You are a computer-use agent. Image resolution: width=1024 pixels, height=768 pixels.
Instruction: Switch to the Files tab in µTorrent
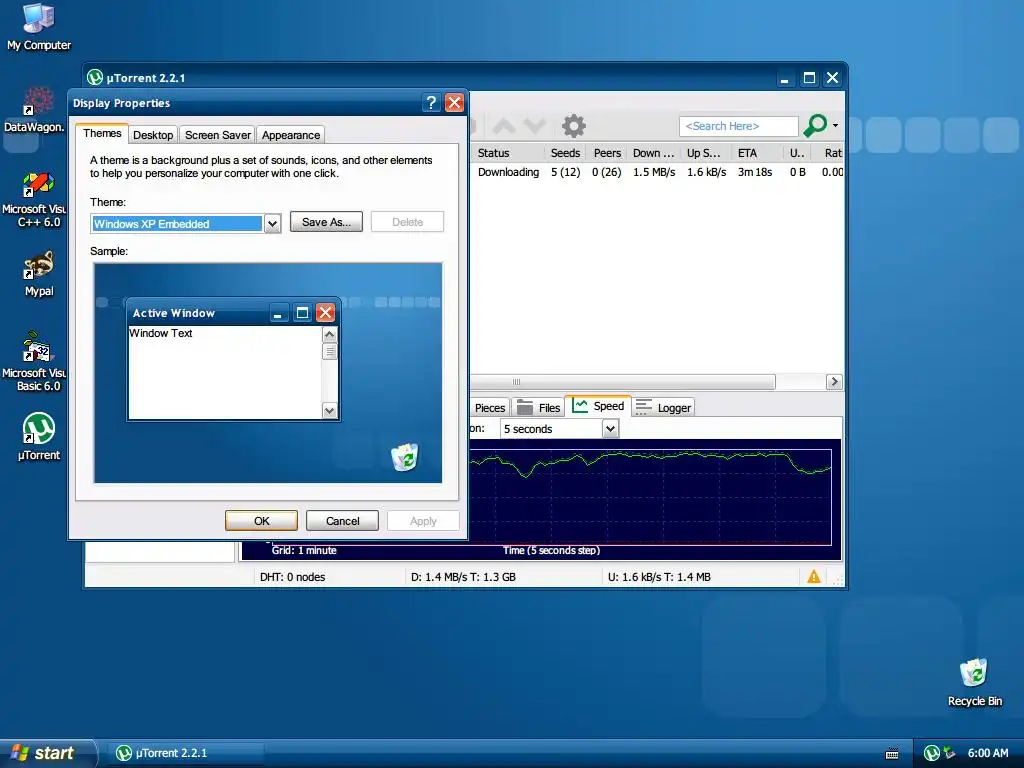tap(539, 408)
